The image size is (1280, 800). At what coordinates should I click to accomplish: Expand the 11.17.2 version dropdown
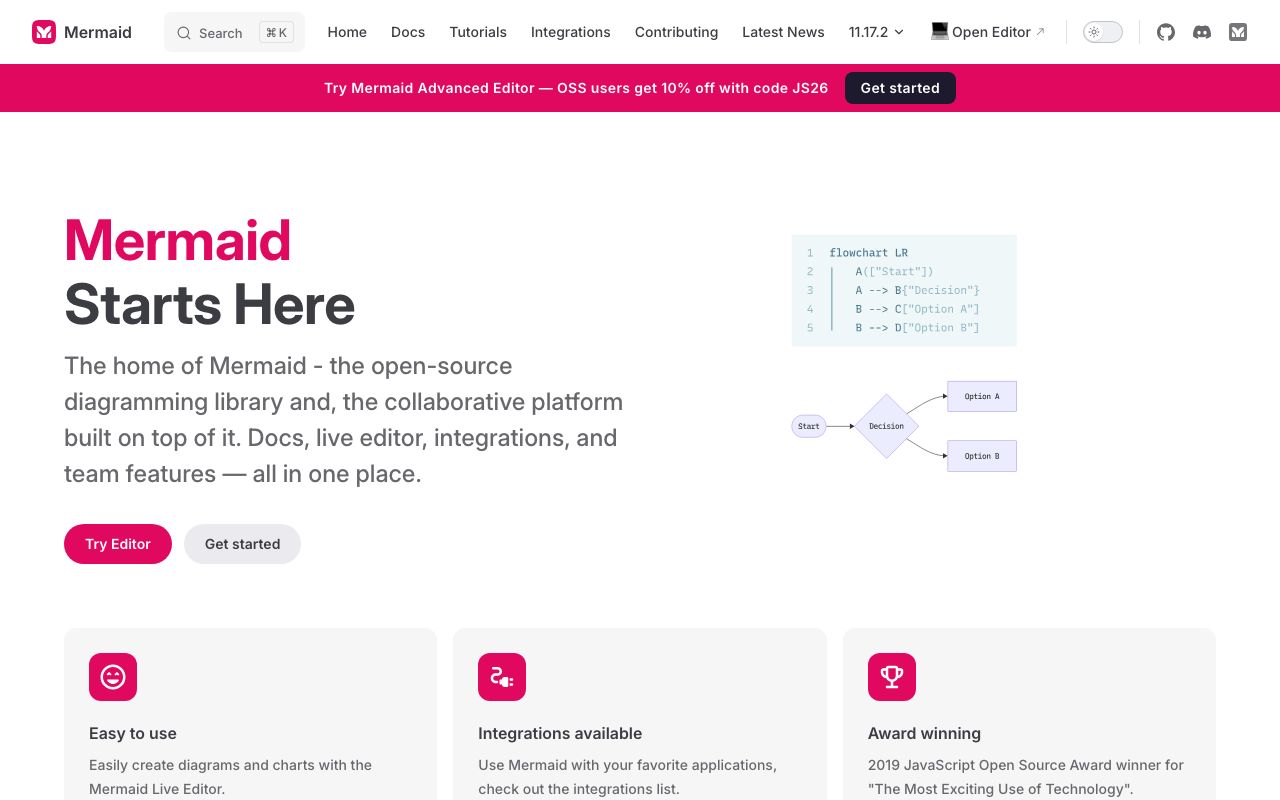877,32
